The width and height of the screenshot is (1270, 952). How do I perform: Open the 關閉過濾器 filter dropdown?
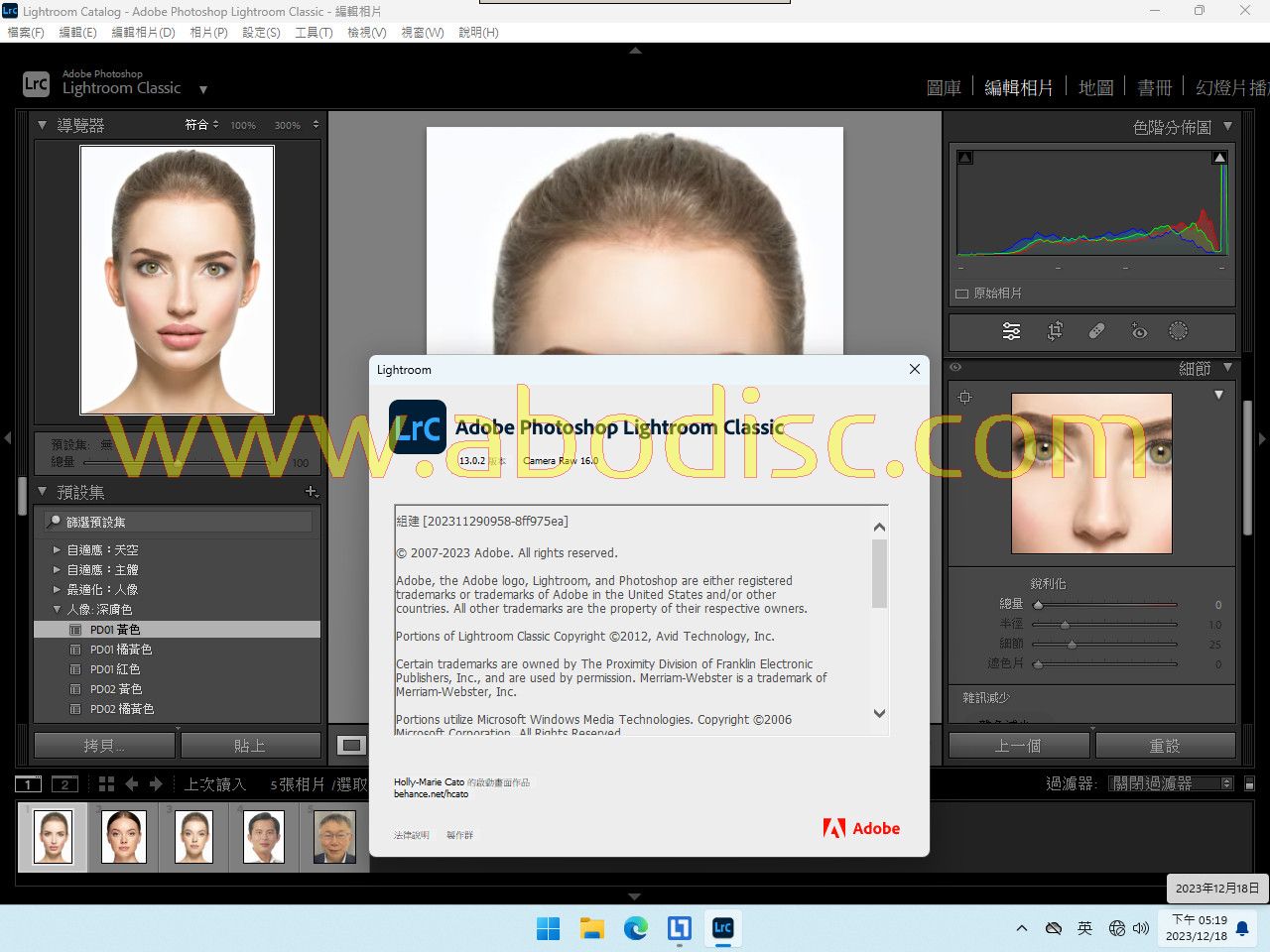(x=1170, y=783)
